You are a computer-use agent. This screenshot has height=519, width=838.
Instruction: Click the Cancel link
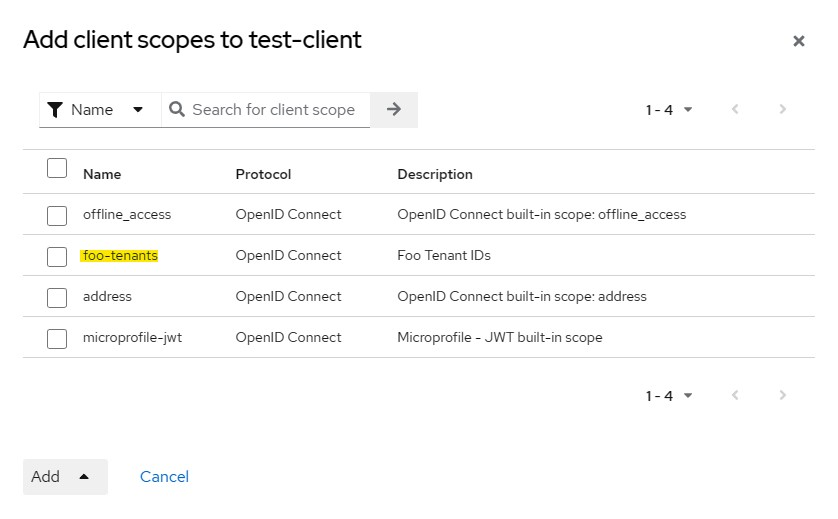tap(164, 476)
